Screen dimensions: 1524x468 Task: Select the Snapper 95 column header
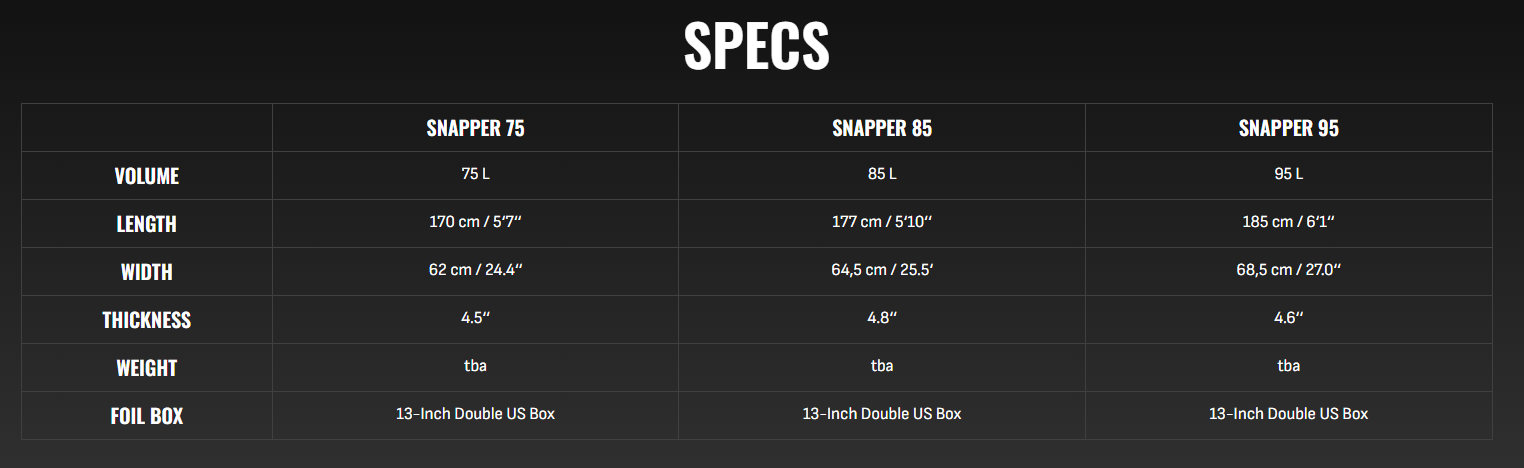[1288, 128]
